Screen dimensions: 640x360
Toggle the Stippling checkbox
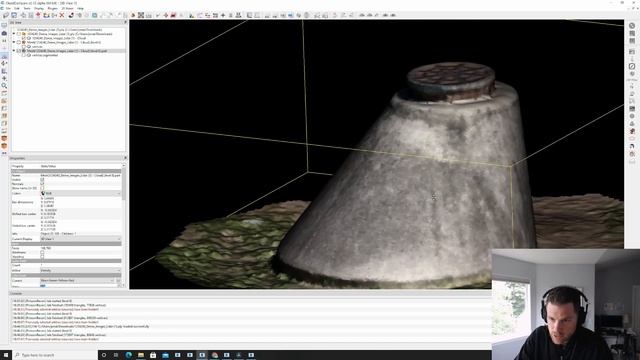pyautogui.click(x=42, y=257)
